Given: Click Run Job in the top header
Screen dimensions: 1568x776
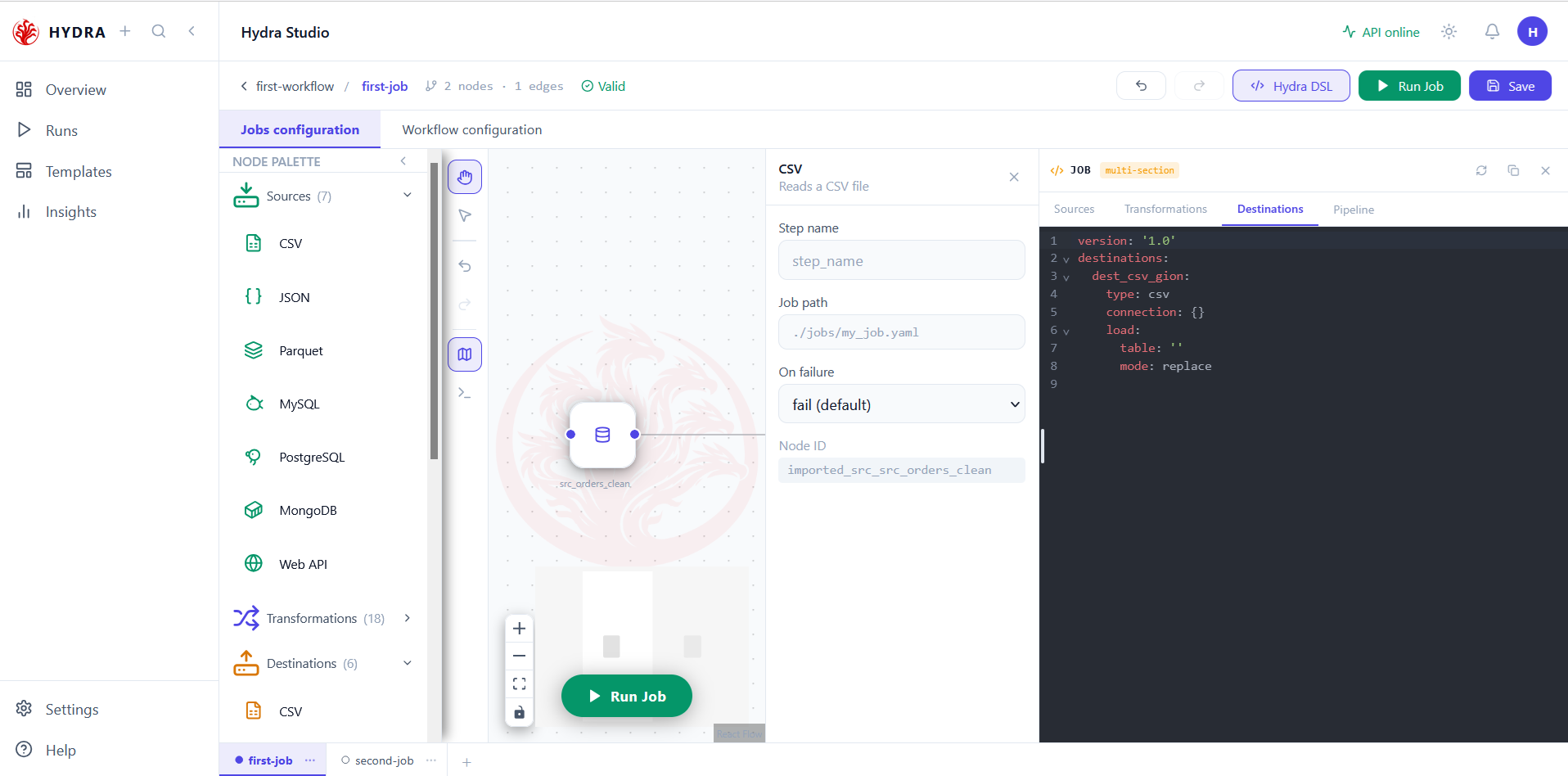Looking at the screenshot, I should (x=1409, y=86).
